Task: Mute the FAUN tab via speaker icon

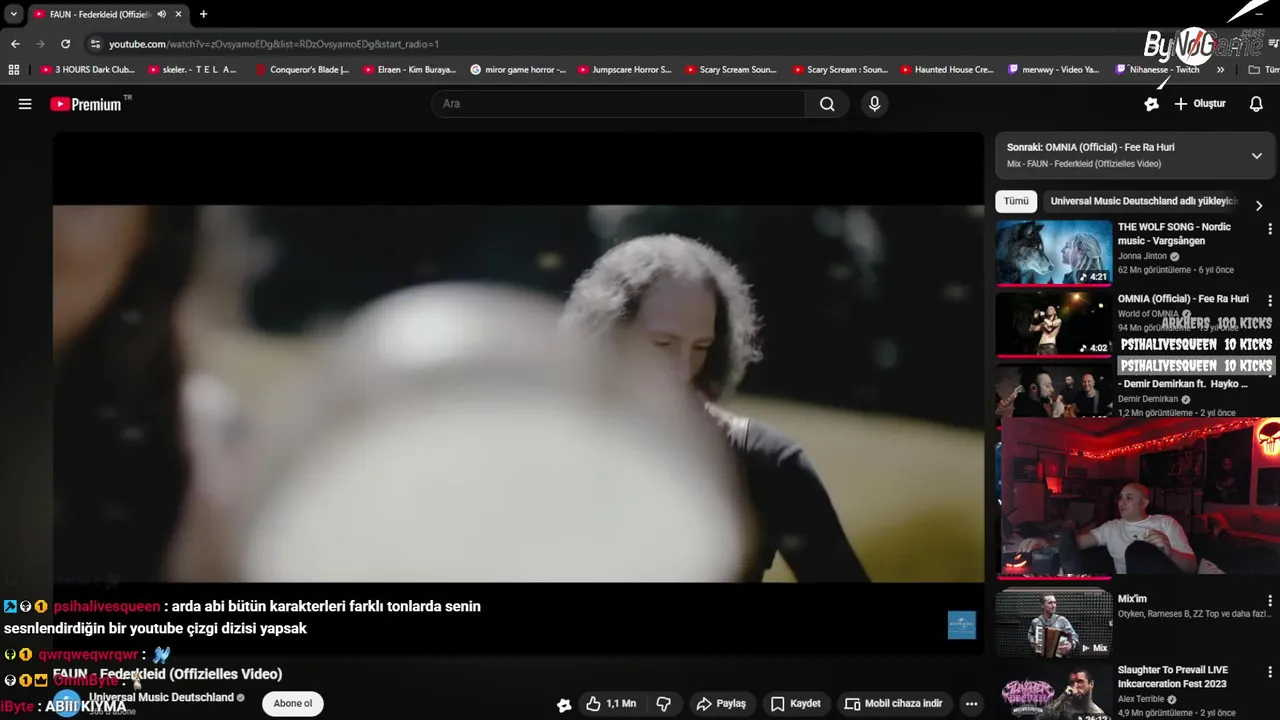Action: tap(162, 14)
